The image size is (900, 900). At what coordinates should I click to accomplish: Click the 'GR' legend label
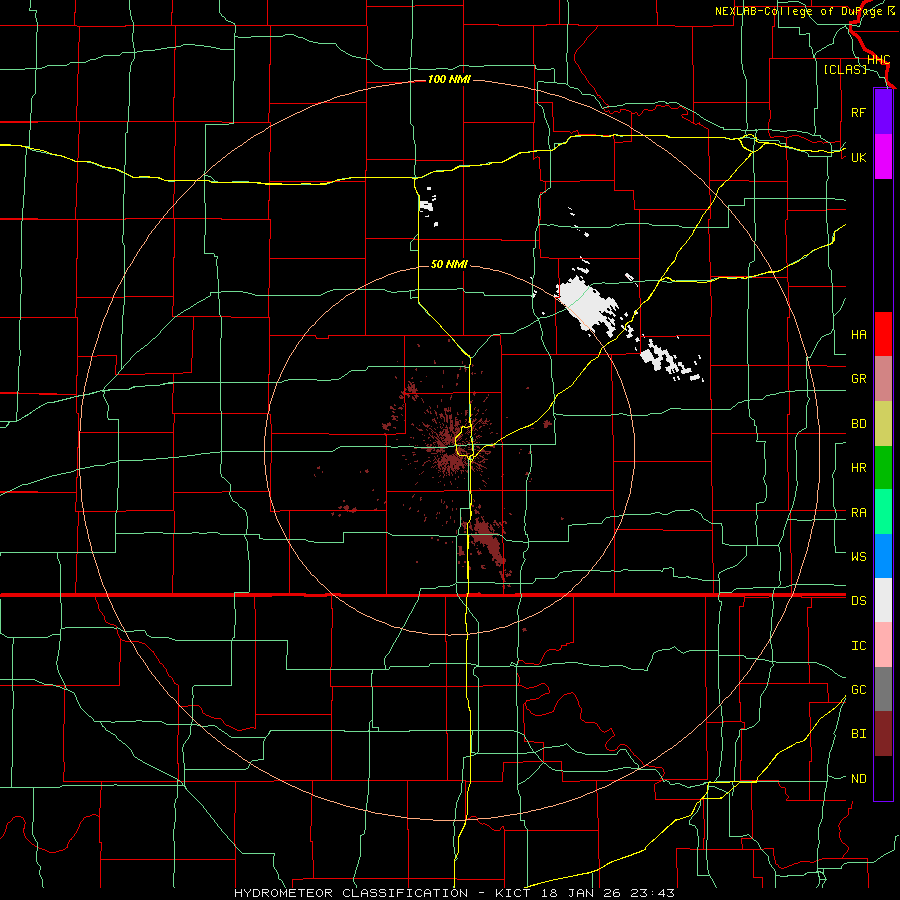pos(858,379)
